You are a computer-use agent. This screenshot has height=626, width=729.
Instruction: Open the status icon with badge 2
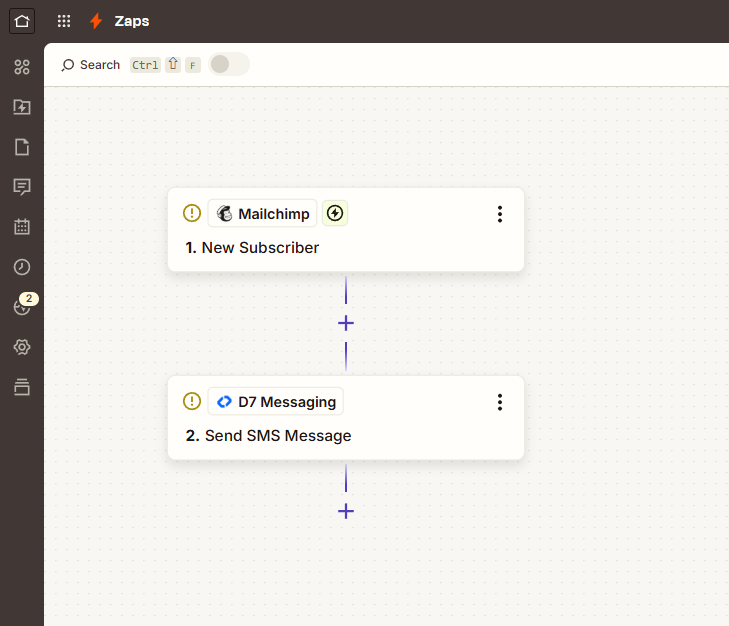coord(22,307)
